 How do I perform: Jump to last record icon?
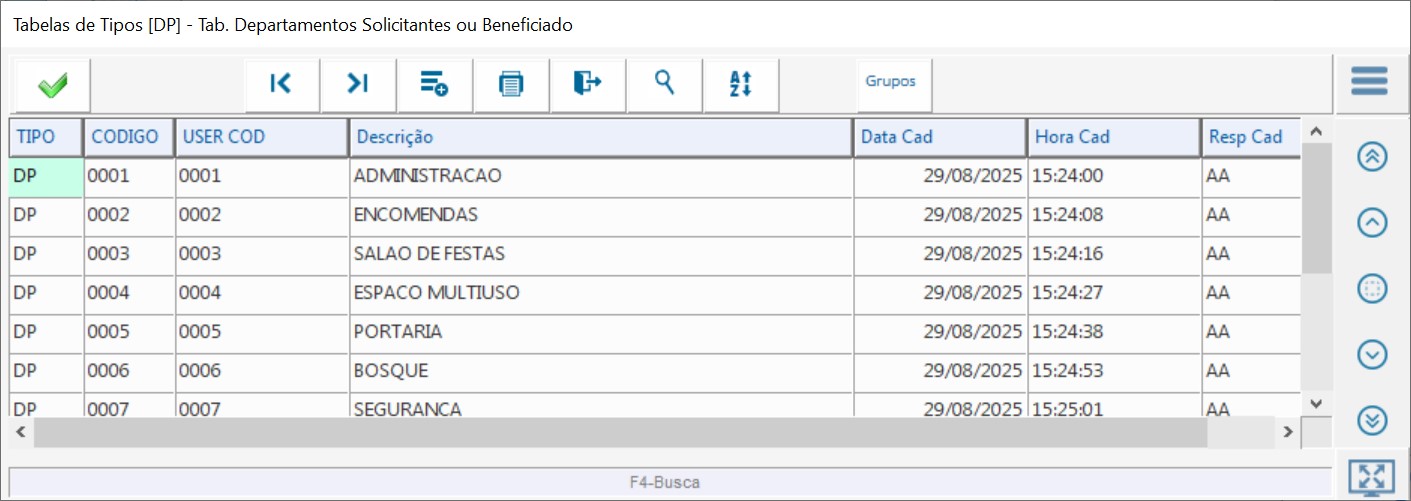(358, 84)
